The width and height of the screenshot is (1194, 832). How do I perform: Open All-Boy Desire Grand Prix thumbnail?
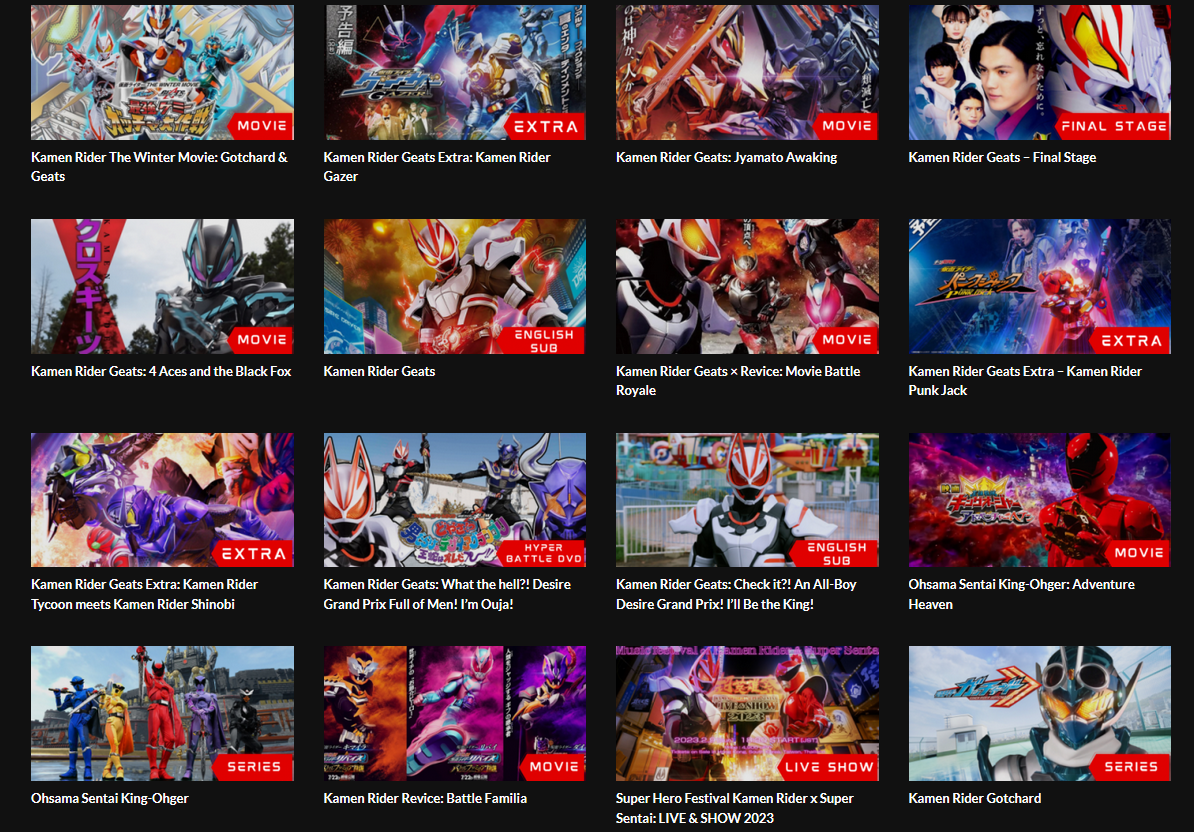click(747, 500)
